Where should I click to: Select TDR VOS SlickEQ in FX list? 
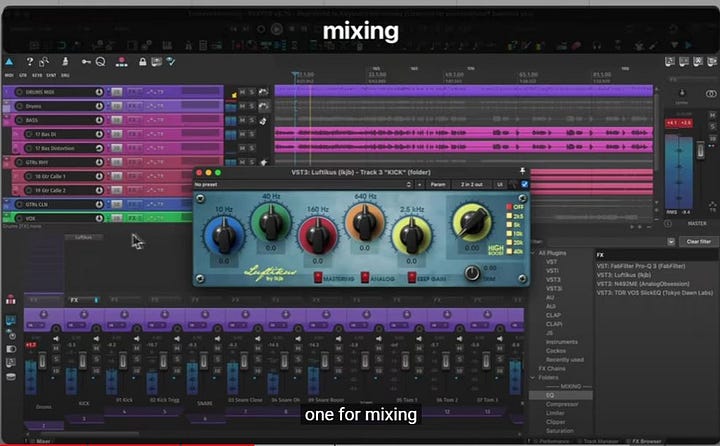[x=655, y=293]
